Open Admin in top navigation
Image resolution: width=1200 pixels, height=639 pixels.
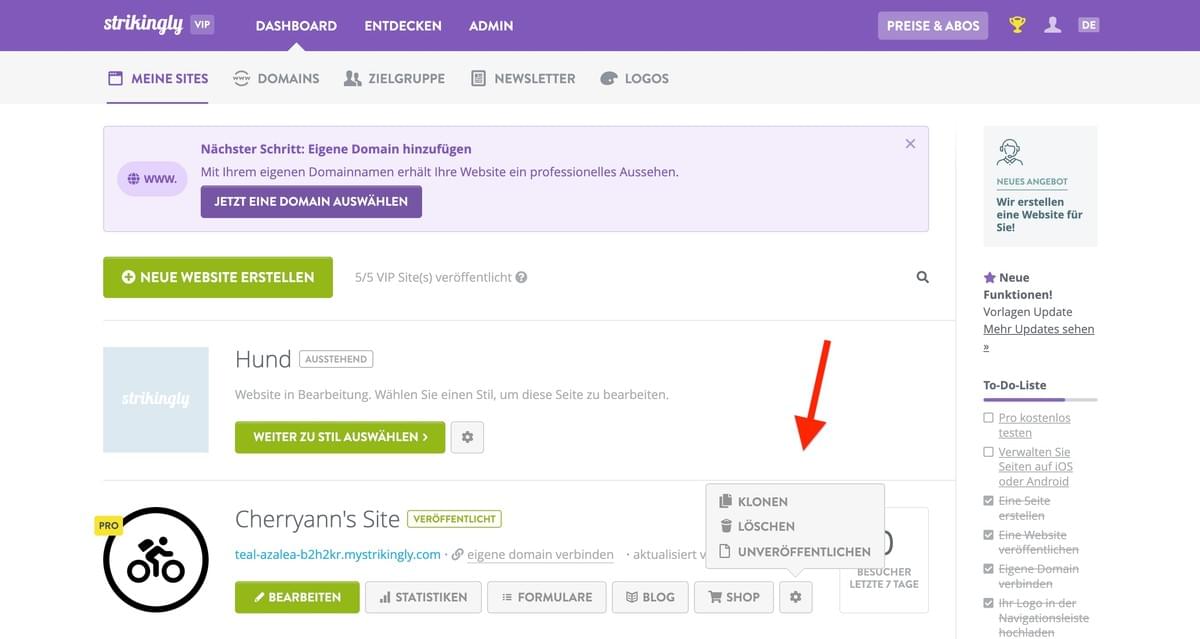(491, 26)
